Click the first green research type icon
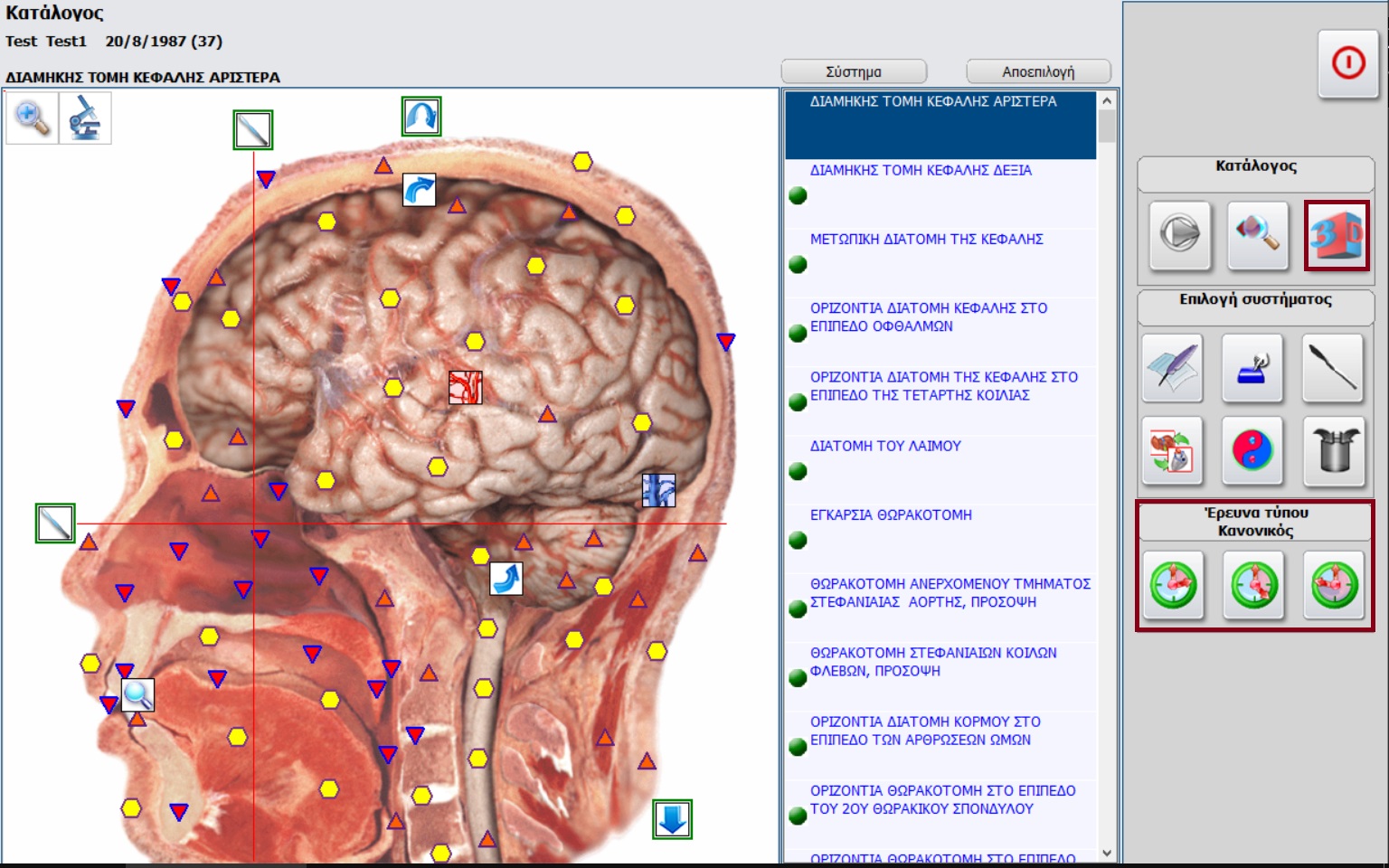Screen dimensions: 1389x868 (1174, 585)
